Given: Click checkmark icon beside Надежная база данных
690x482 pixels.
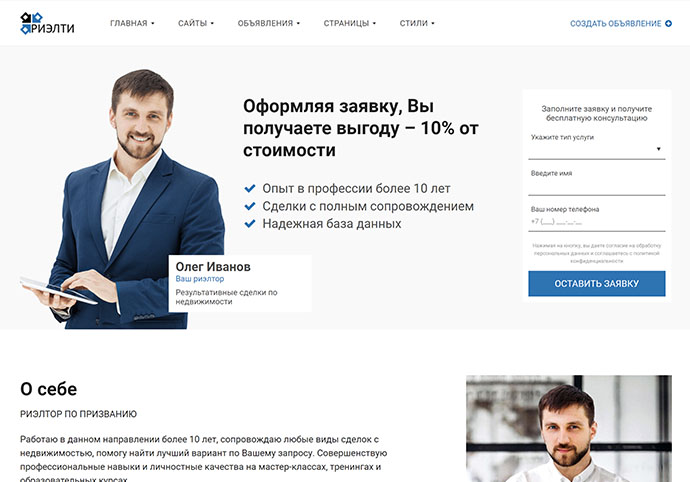Looking at the screenshot, I should coord(250,224).
